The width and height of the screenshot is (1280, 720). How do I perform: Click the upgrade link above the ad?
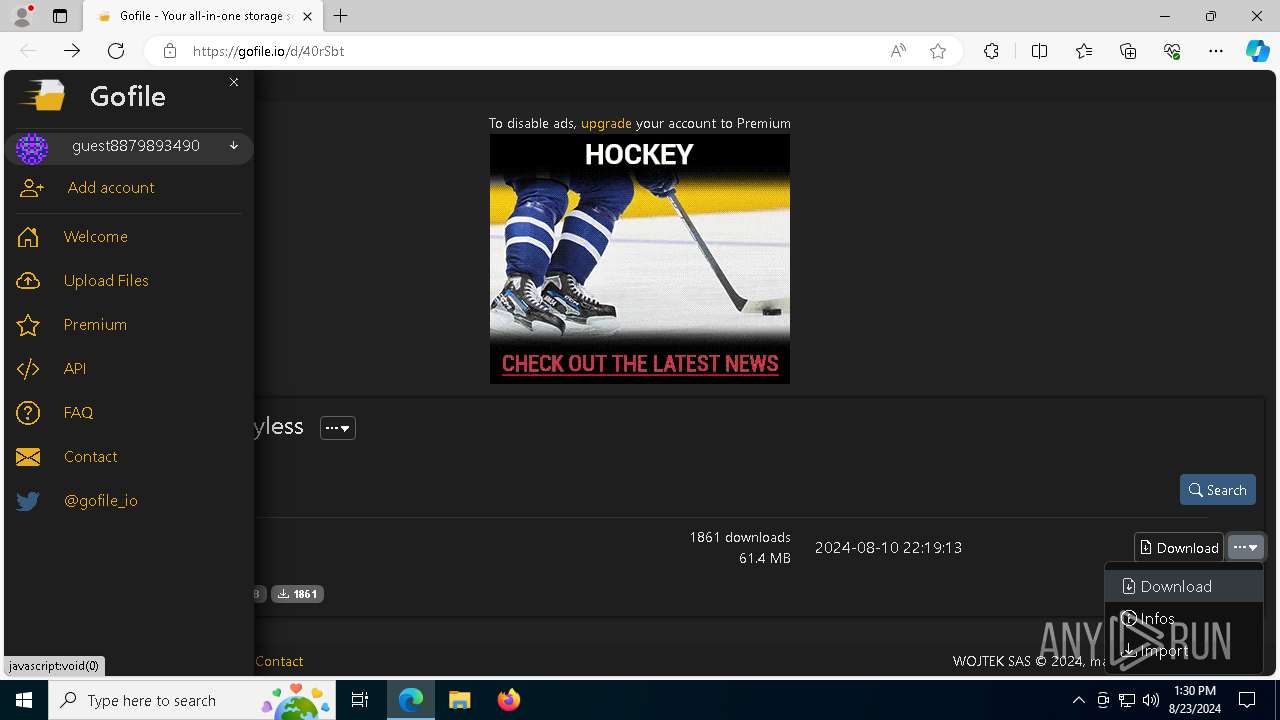point(606,123)
